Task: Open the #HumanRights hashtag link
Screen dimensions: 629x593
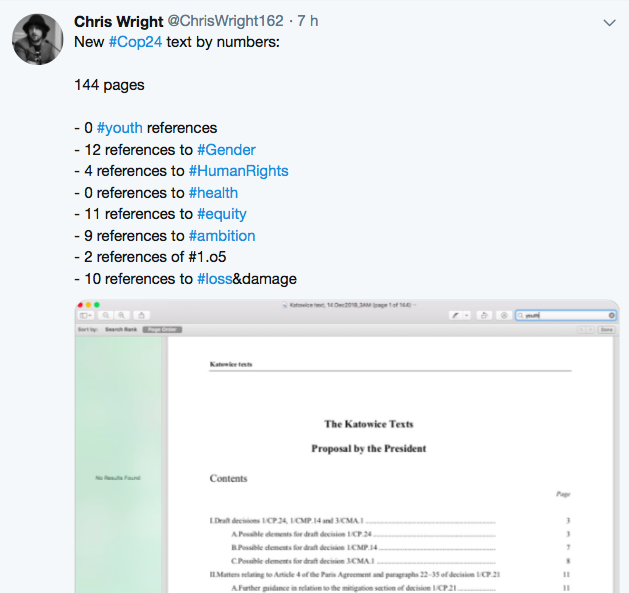Action: (238, 171)
